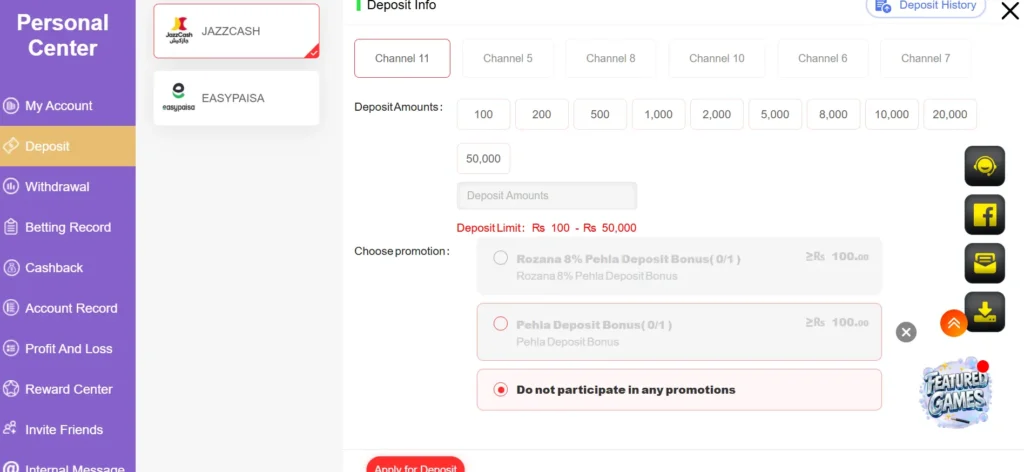Choose deposit amount 500
Viewport: 1024px width, 472px height.
(x=600, y=114)
